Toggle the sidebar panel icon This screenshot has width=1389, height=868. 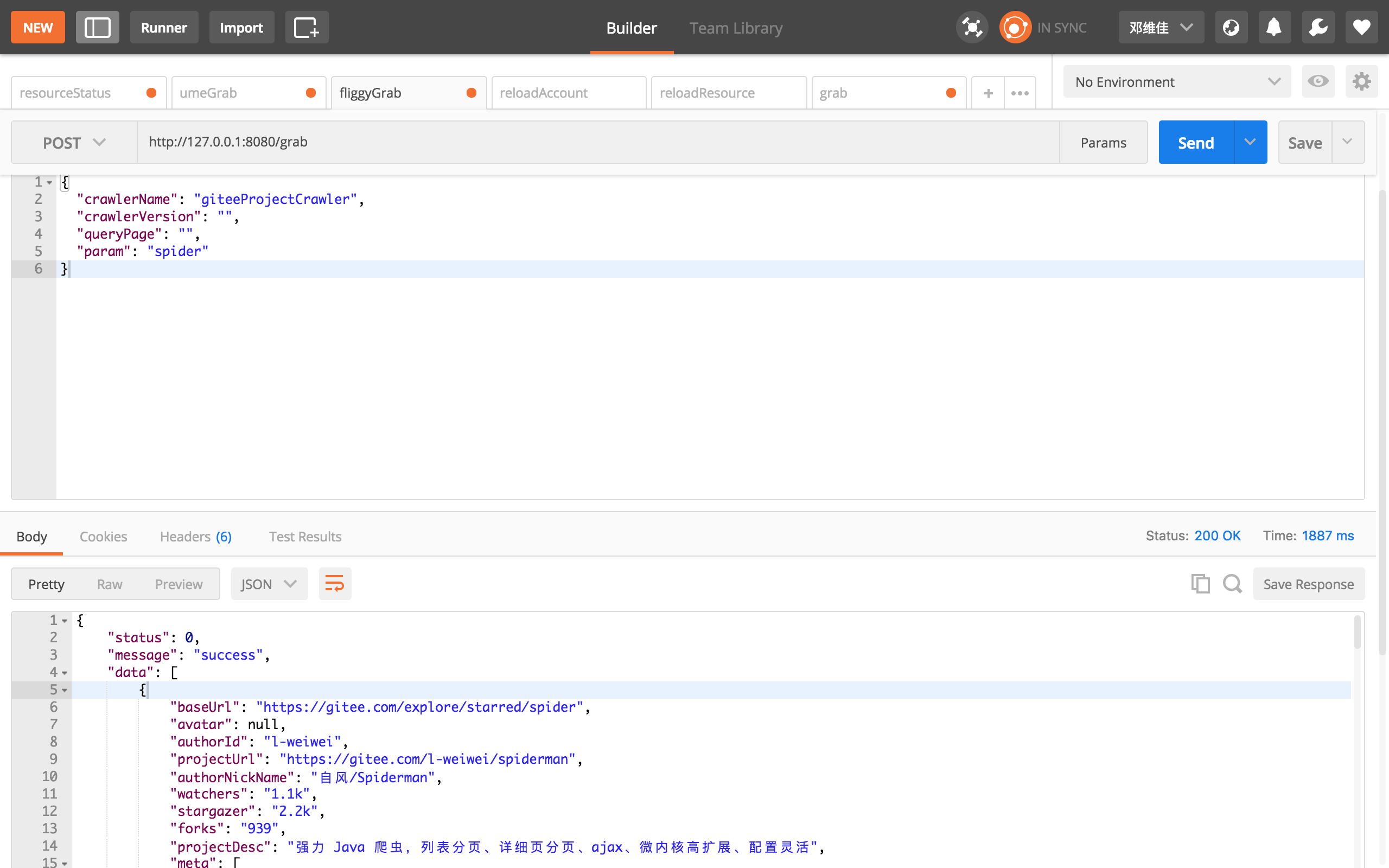(97, 27)
